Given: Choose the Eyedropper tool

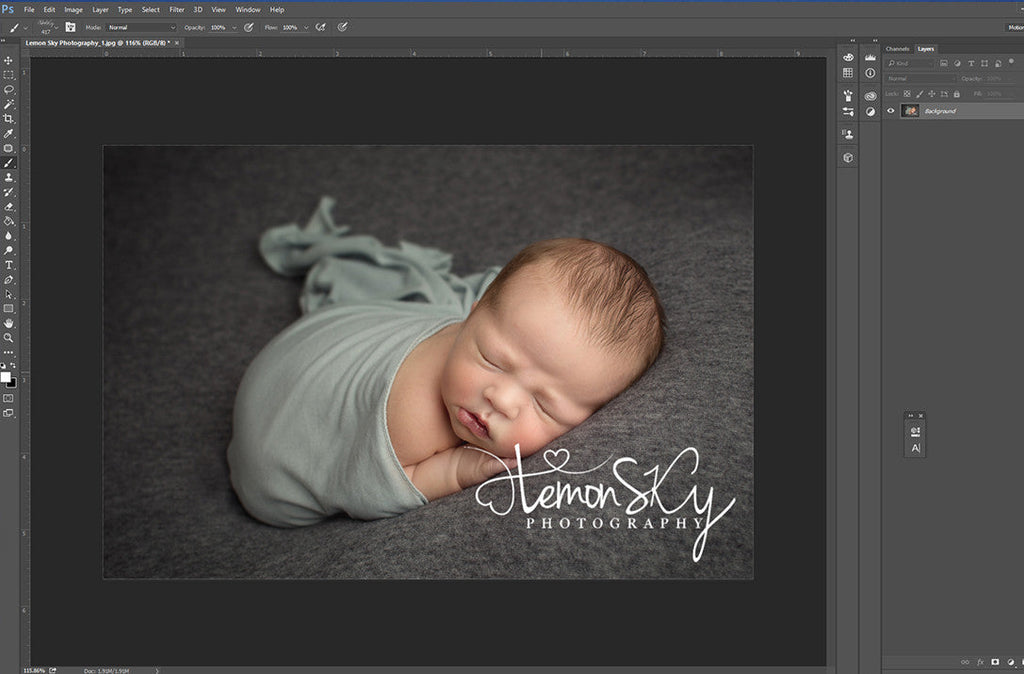Looking at the screenshot, I should 9,133.
